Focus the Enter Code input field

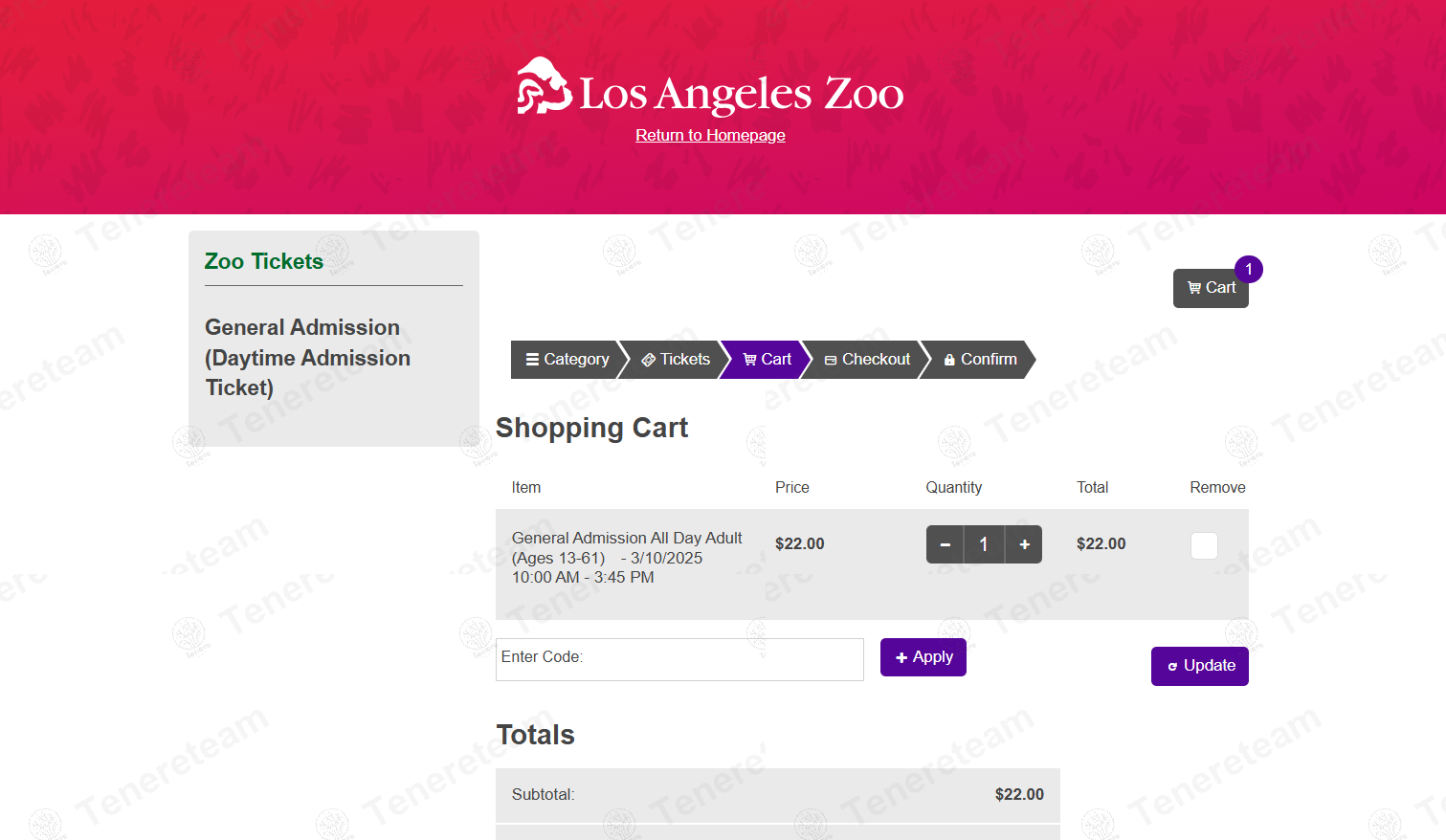click(x=679, y=659)
